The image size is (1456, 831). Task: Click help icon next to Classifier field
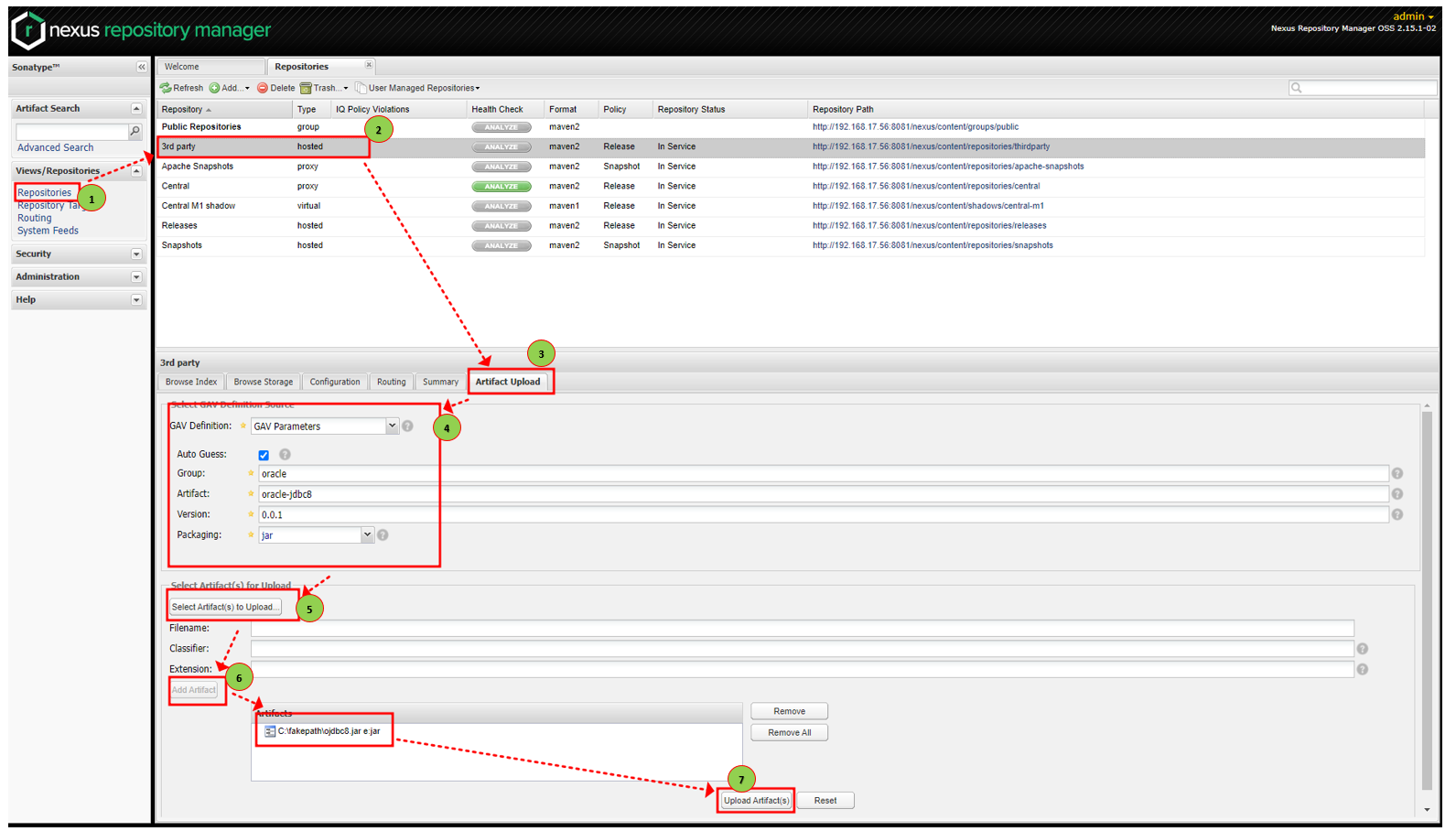tap(1363, 649)
